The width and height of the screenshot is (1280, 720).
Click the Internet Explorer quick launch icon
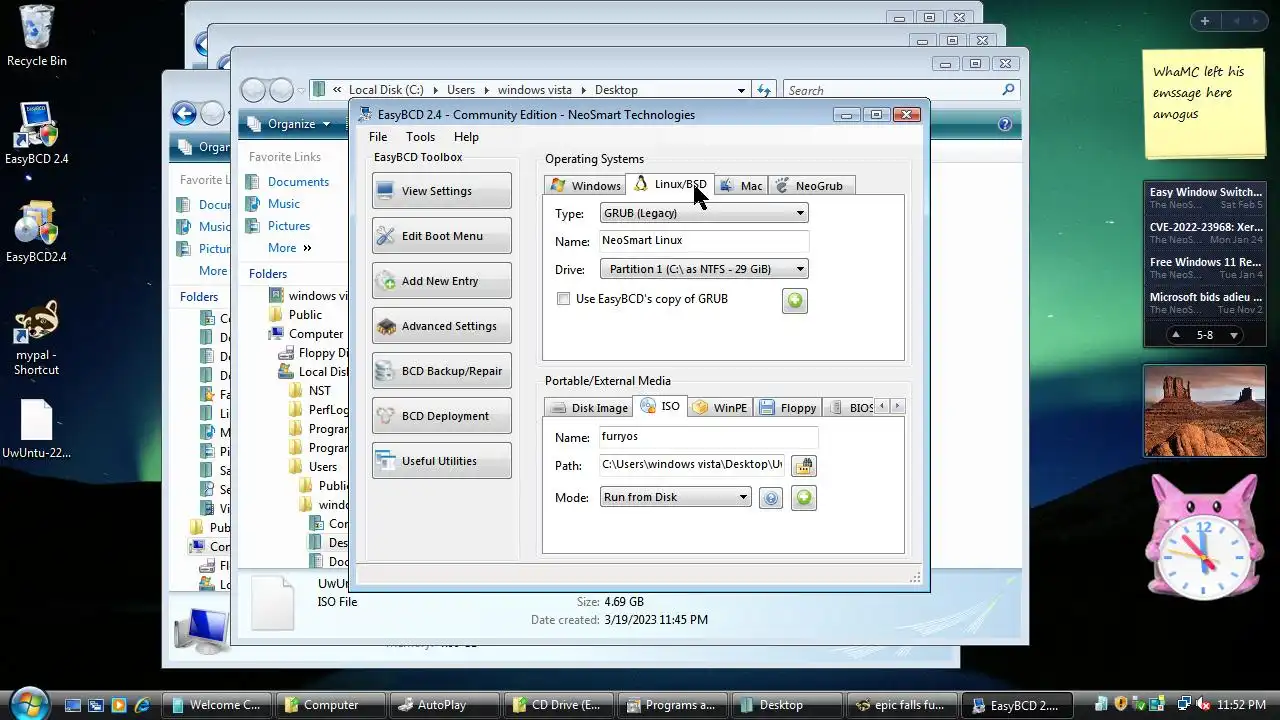click(x=142, y=705)
